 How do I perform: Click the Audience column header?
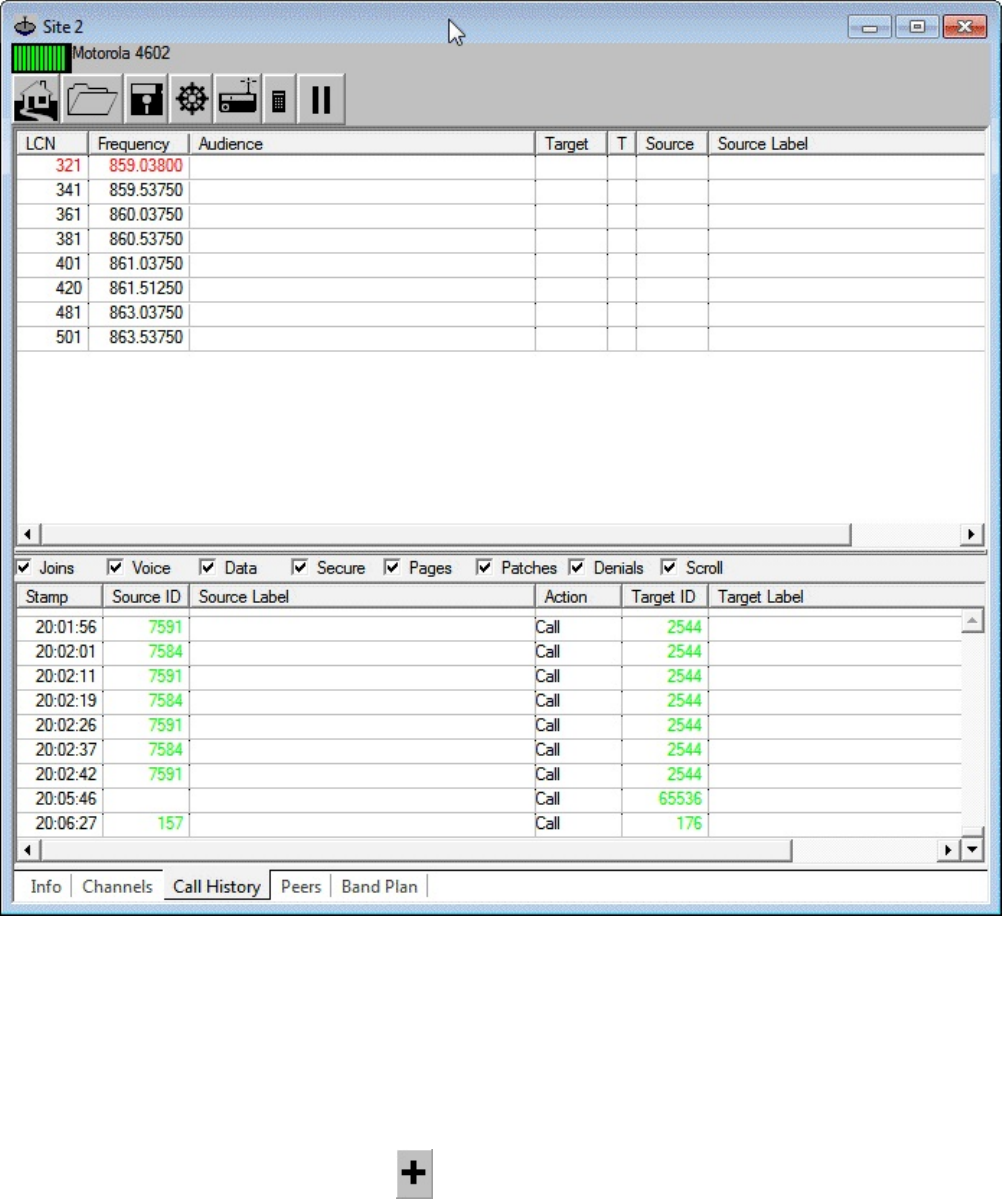[362, 144]
